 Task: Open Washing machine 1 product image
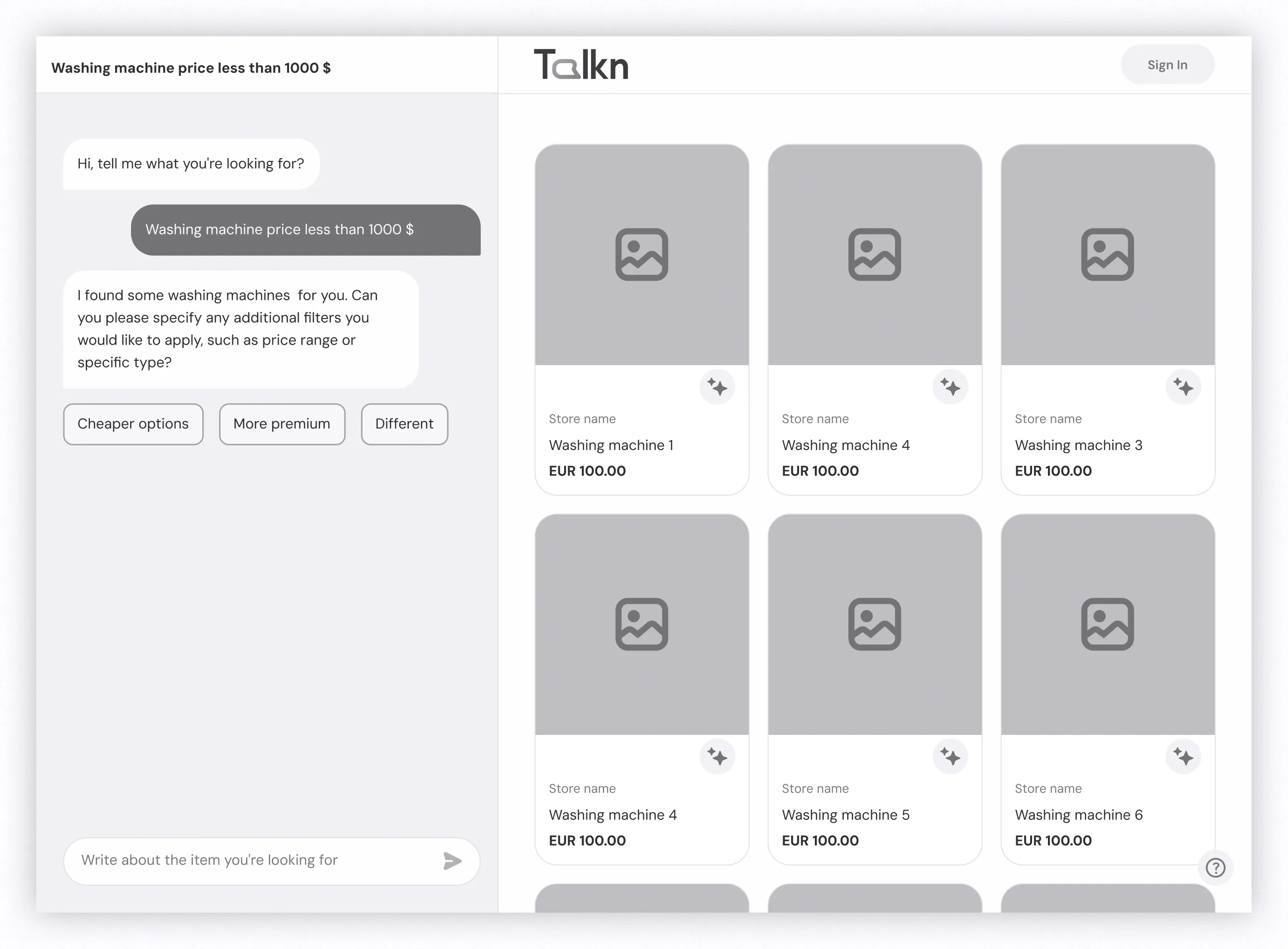pyautogui.click(x=641, y=255)
